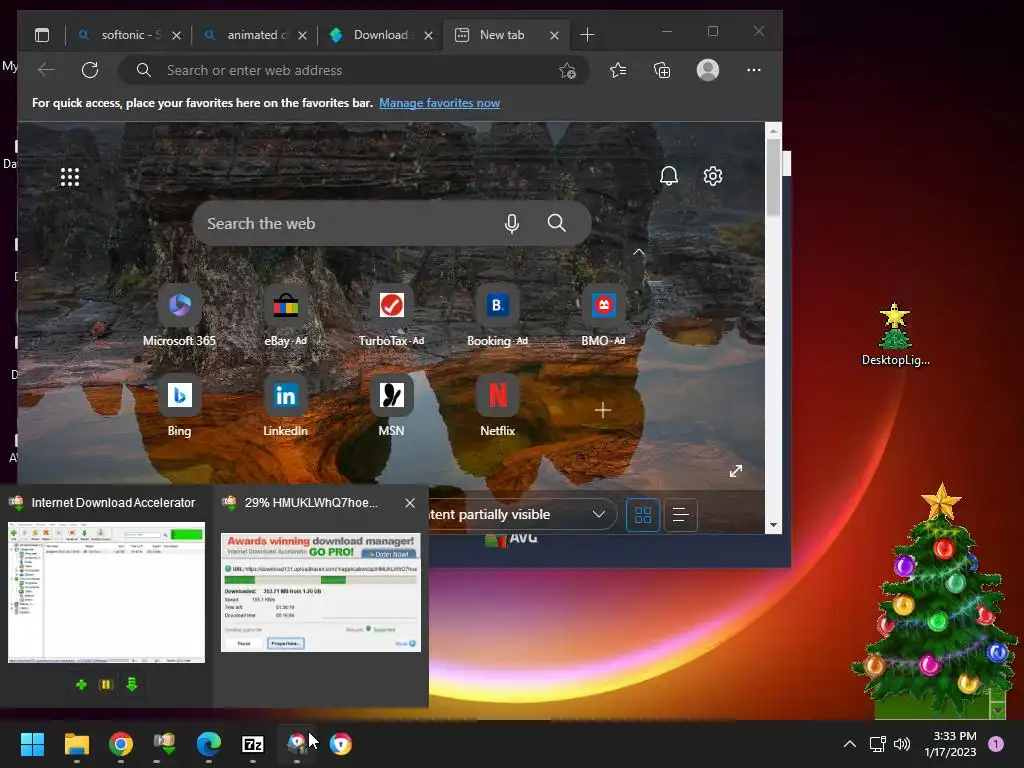Open the notification count badge
This screenshot has width=1024, height=768.
point(996,744)
